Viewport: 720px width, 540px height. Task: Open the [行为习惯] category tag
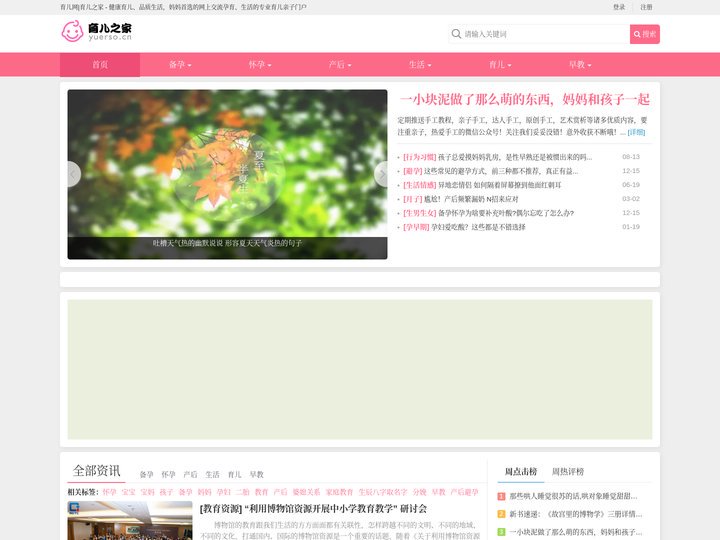(x=419, y=157)
